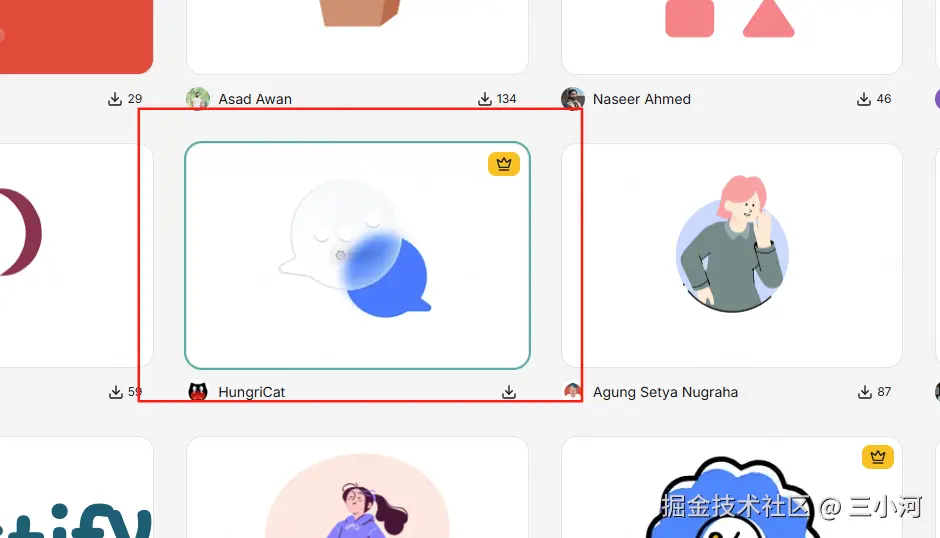Open pink-haired waving person illustration
This screenshot has height=538, width=940.
[x=732, y=256]
